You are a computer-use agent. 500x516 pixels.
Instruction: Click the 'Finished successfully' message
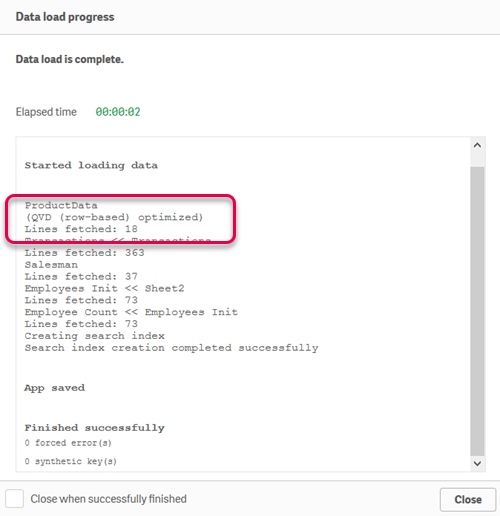pos(94,428)
